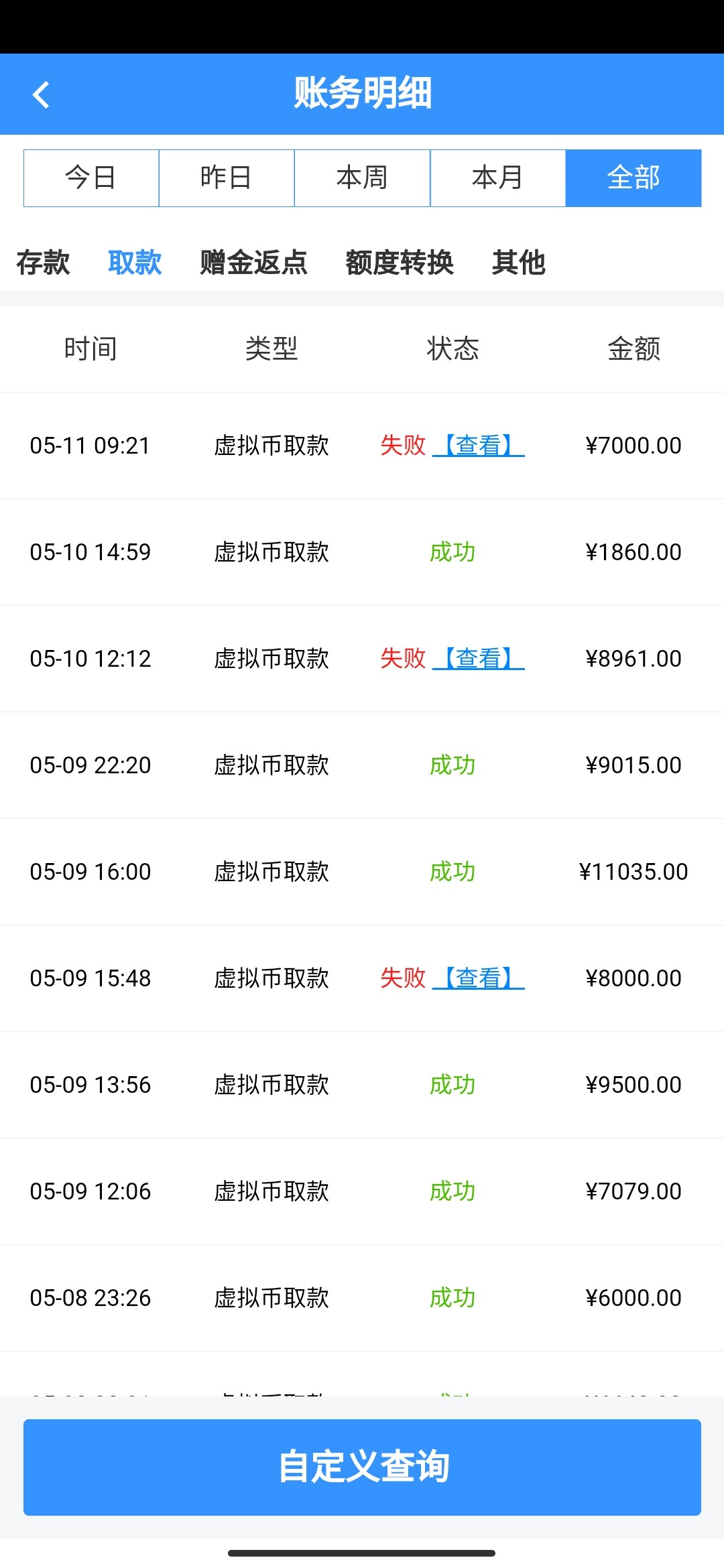Tap the 05-08 23:26 transaction row
This screenshot has height=1568, width=724.
click(x=362, y=1297)
